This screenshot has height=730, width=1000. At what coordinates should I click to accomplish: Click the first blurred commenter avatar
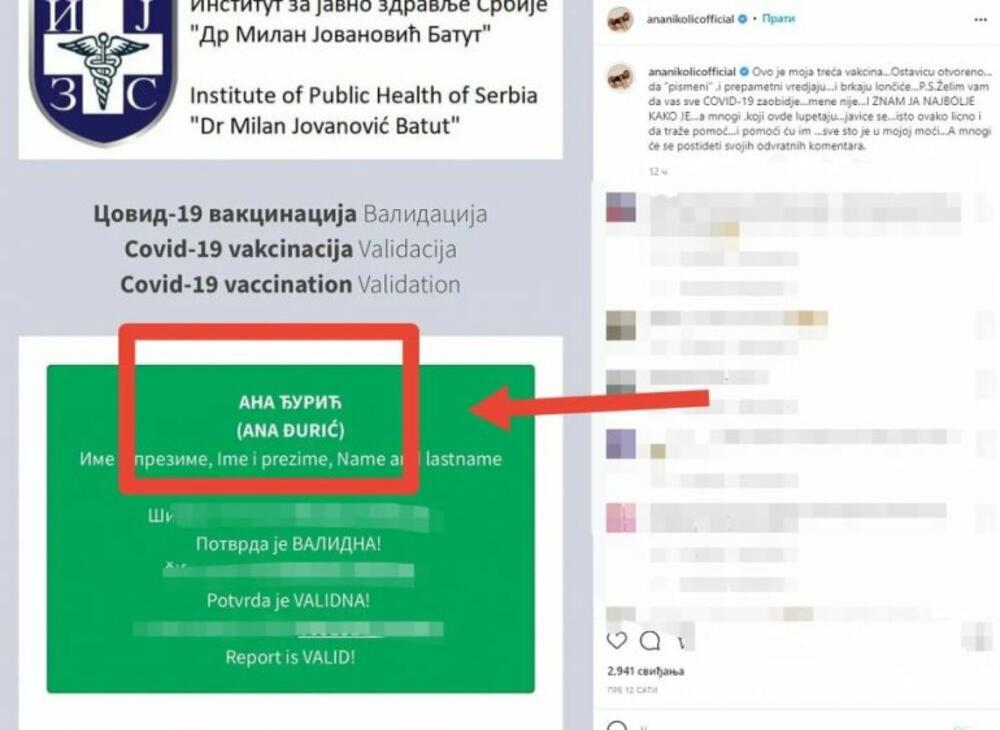tap(621, 207)
